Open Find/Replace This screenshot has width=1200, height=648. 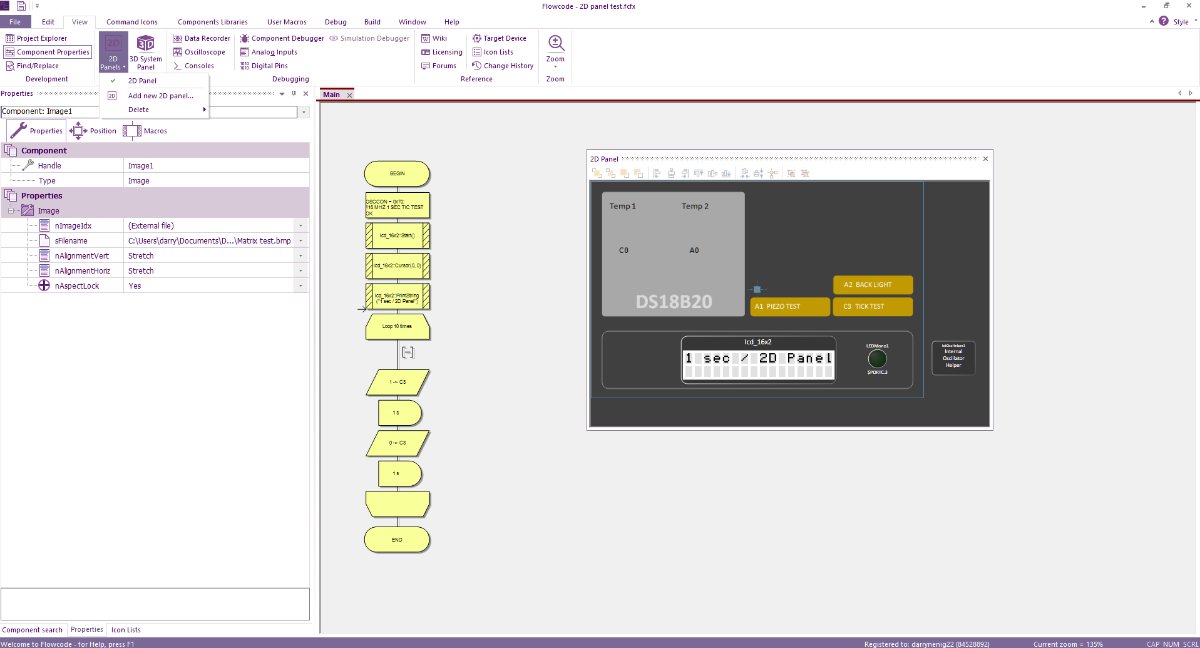tap(32, 65)
